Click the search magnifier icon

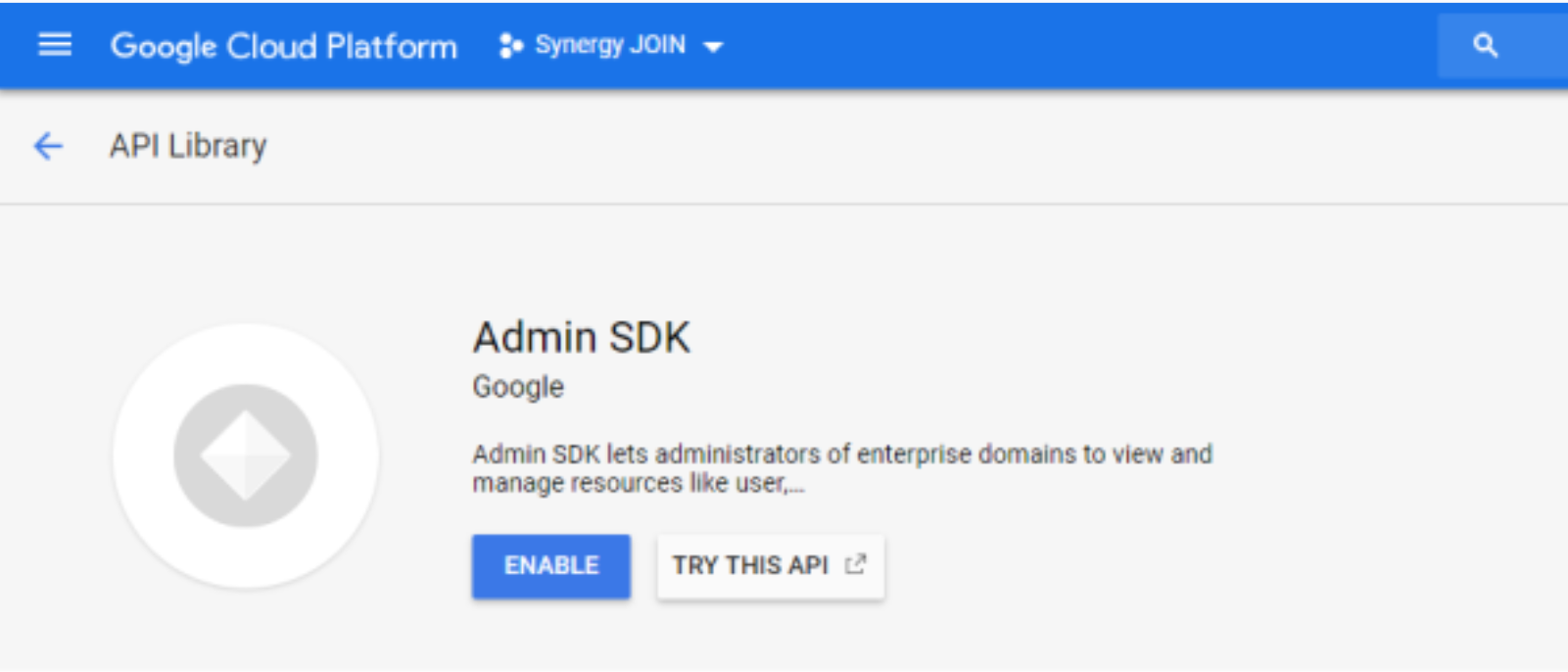[1485, 45]
